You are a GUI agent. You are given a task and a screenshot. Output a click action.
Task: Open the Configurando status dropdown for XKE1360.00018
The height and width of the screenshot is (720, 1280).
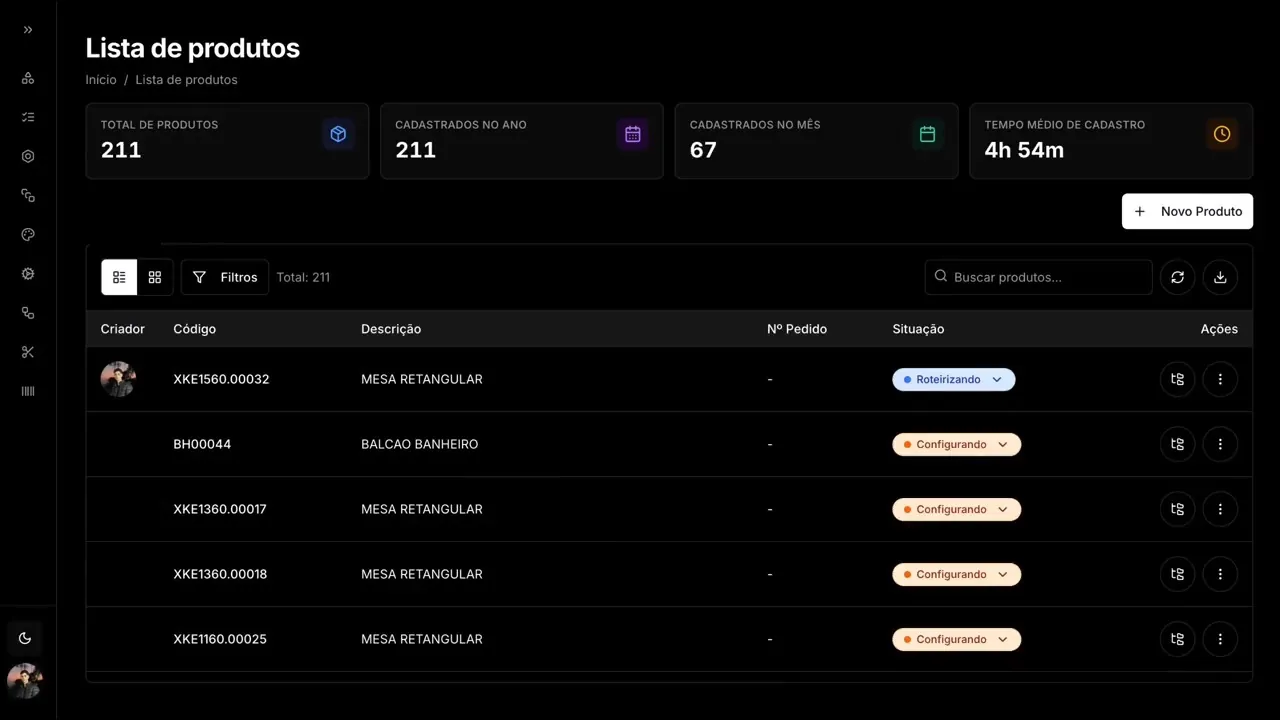tap(957, 574)
